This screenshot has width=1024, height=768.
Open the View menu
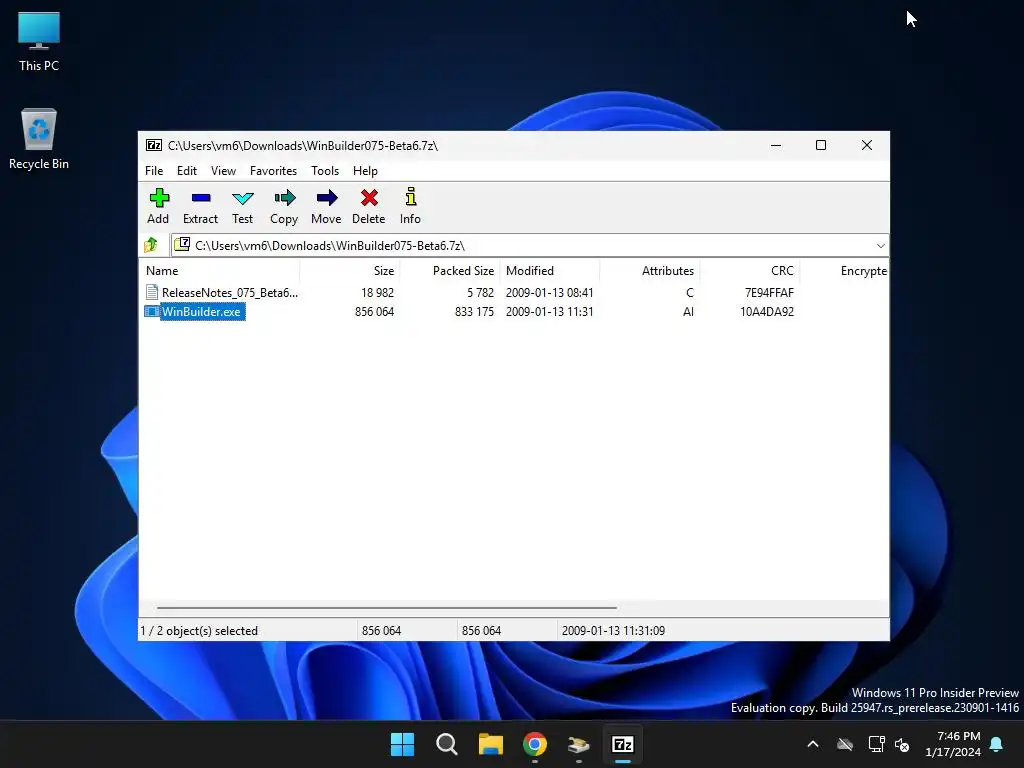click(x=223, y=170)
